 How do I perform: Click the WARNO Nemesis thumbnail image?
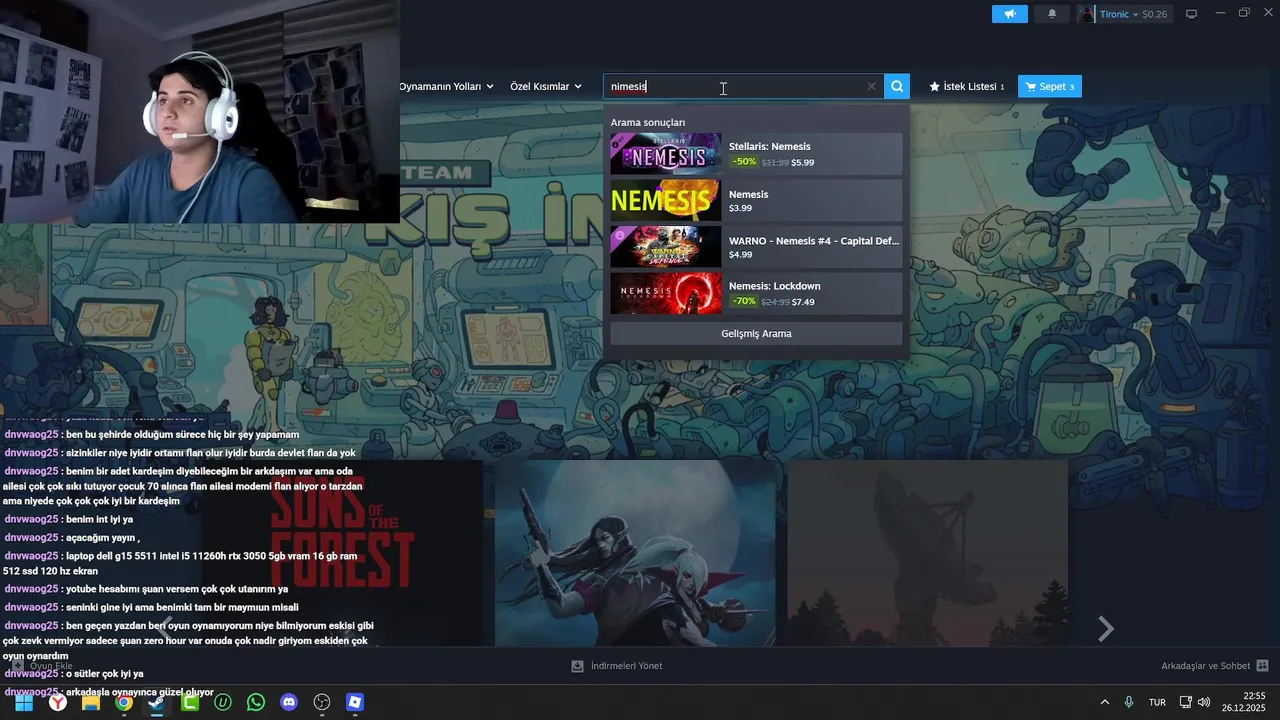click(x=666, y=247)
